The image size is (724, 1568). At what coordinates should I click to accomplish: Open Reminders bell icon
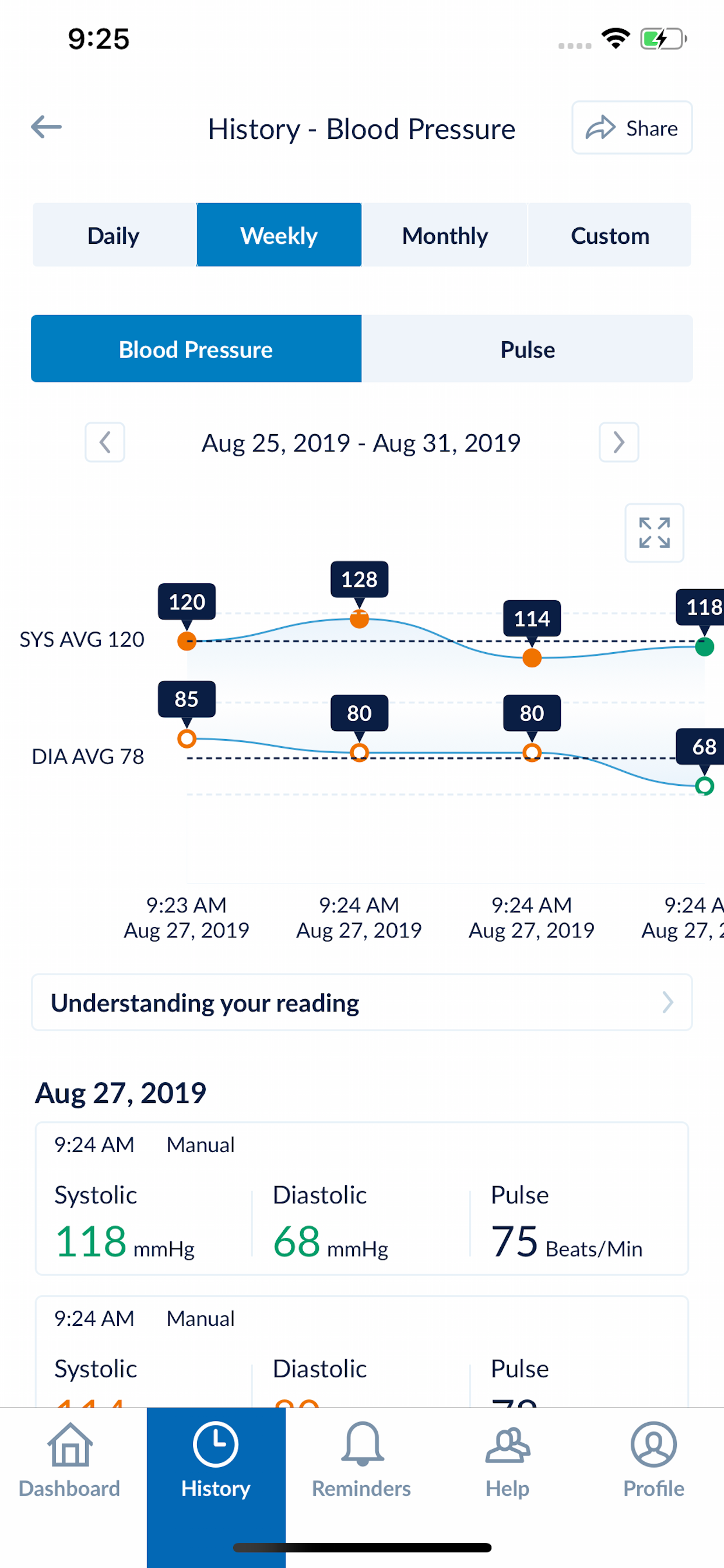point(362,1444)
